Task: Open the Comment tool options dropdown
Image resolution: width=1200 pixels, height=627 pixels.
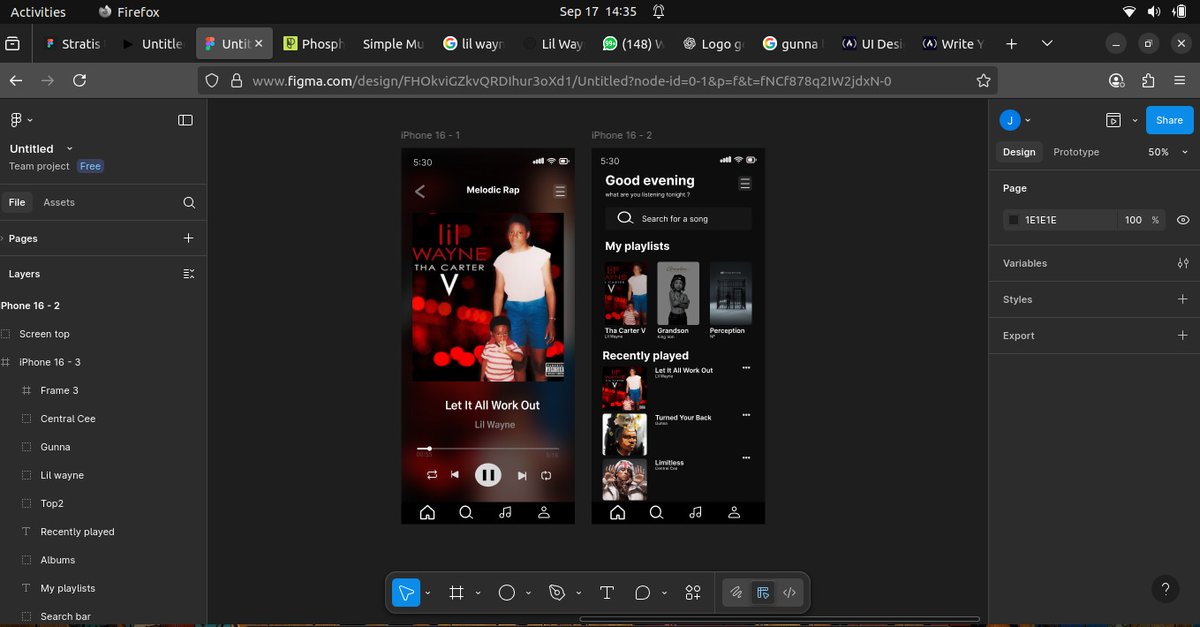Action: 664,593
